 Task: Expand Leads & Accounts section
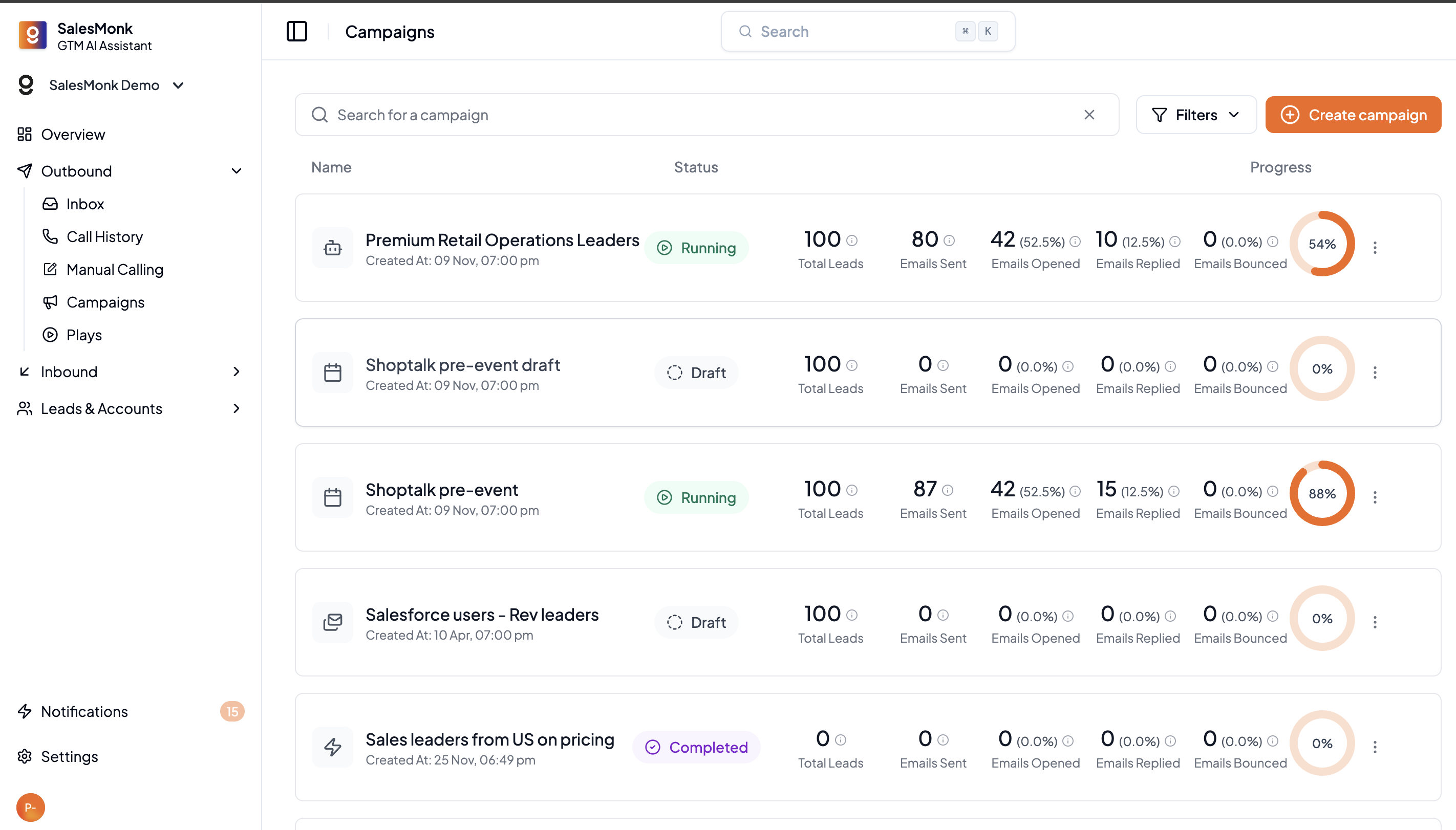237,409
